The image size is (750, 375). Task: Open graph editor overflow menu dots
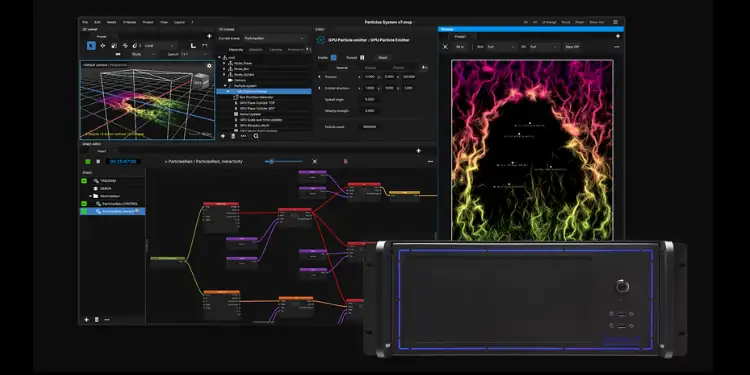point(430,162)
